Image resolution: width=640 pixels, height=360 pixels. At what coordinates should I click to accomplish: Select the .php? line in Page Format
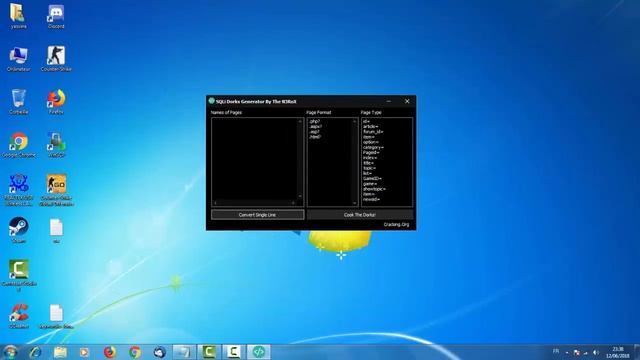[315, 122]
